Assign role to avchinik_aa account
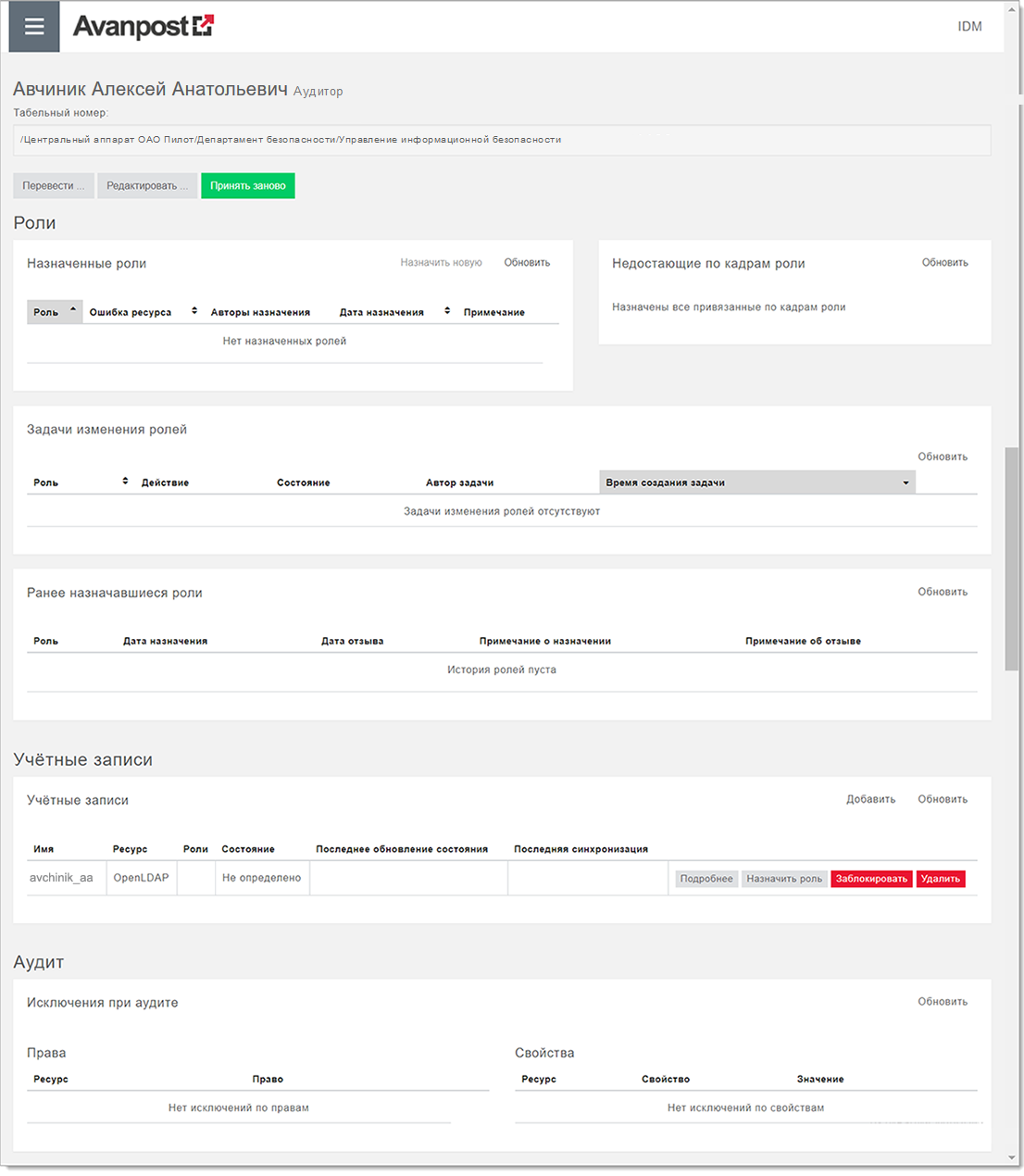The image size is (1024, 1176). (x=784, y=879)
